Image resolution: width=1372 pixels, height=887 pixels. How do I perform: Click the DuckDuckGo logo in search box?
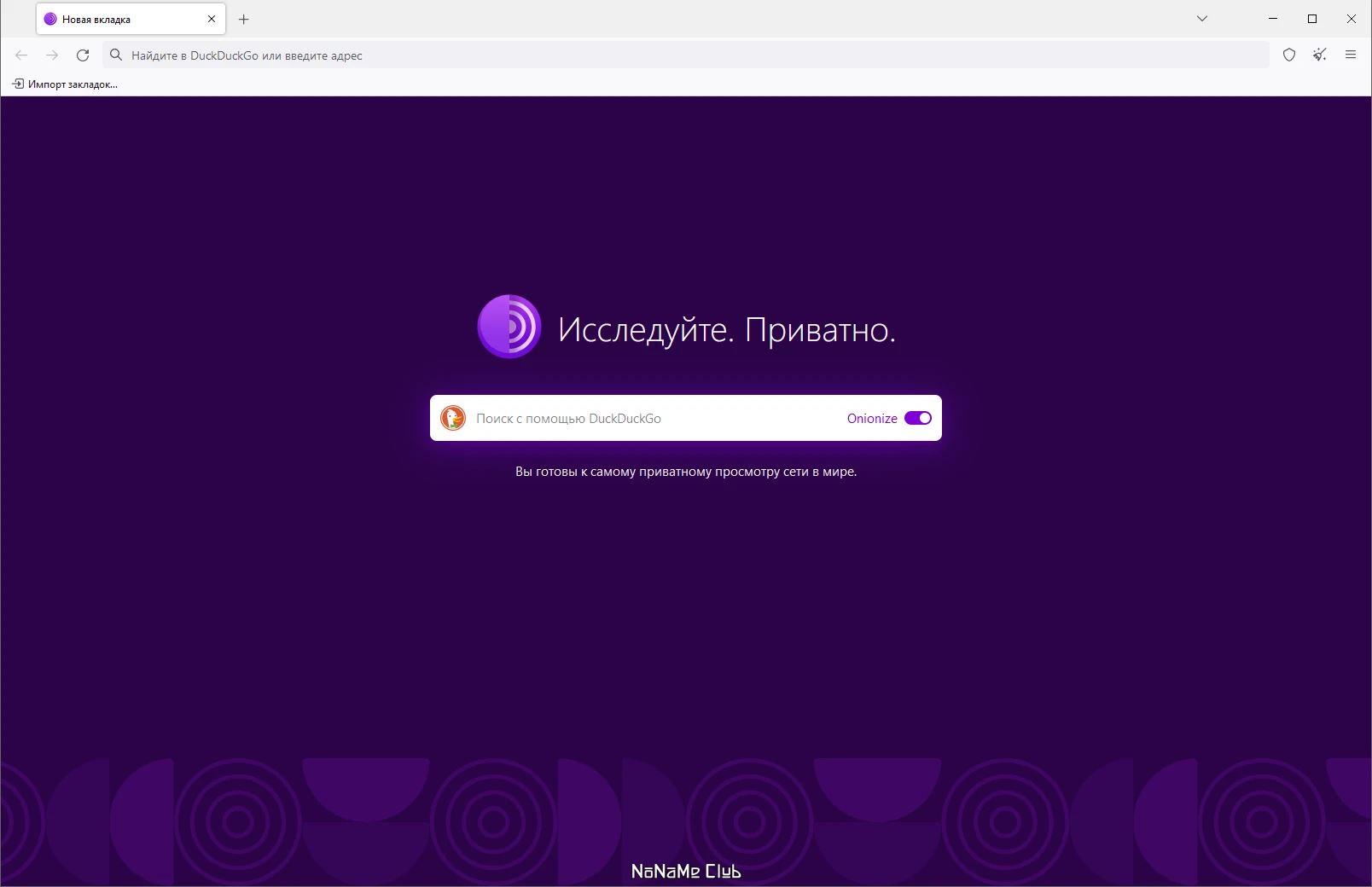tap(453, 418)
